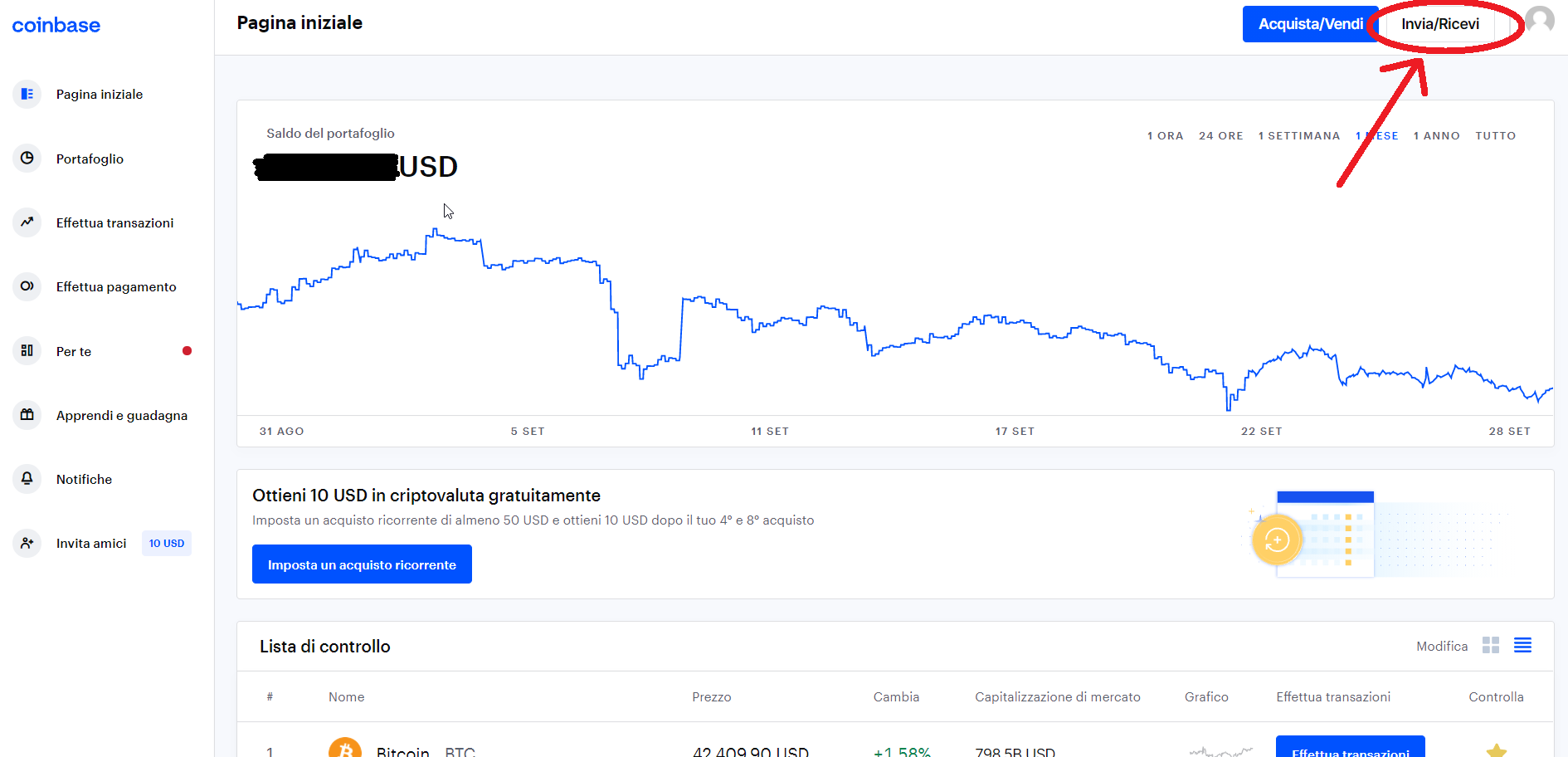Open Pagina iniziale sidebar icon

tap(27, 94)
